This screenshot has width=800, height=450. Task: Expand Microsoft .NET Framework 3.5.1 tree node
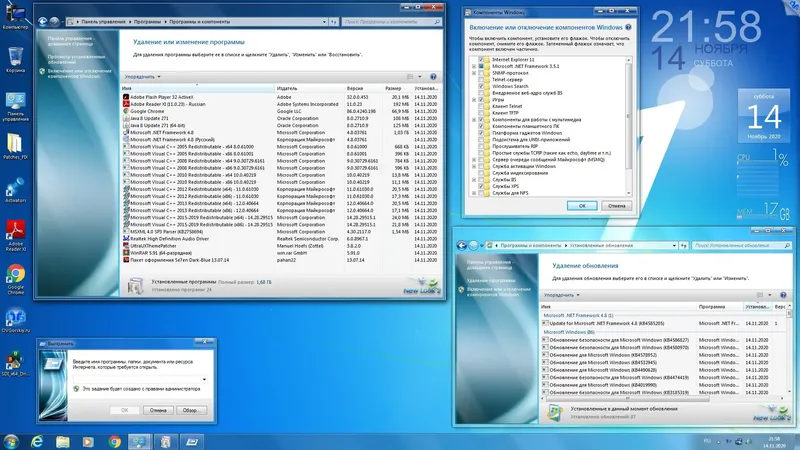click(474, 66)
